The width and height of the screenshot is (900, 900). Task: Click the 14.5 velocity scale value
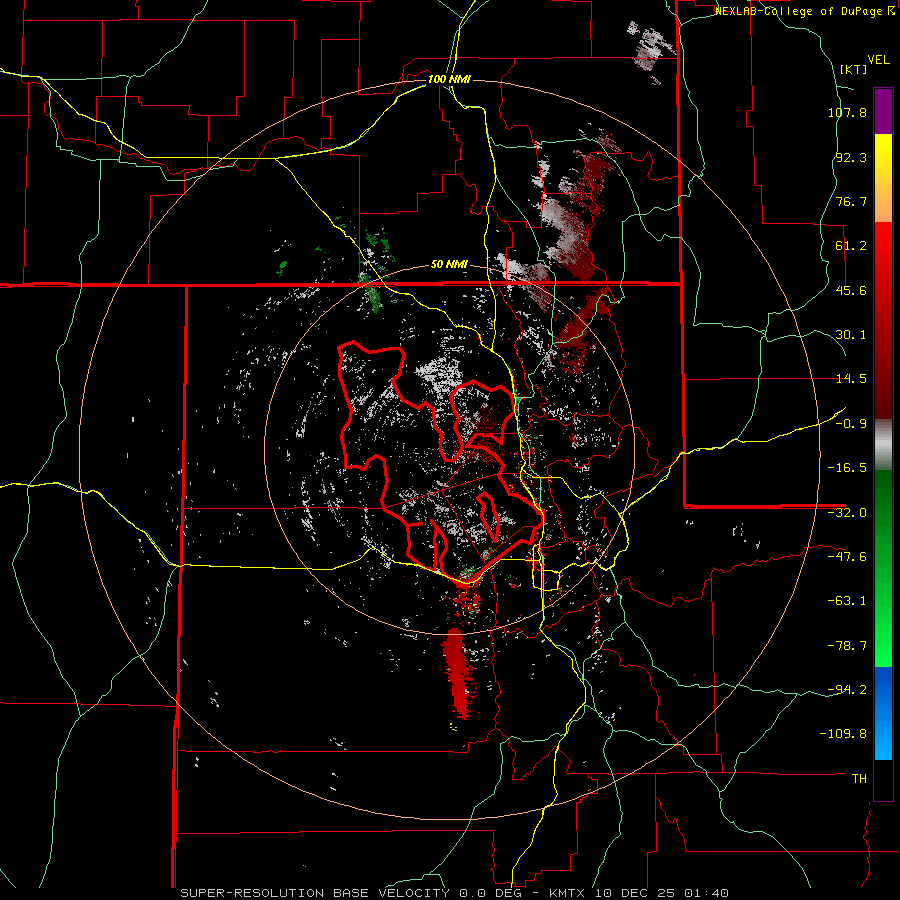pos(851,379)
